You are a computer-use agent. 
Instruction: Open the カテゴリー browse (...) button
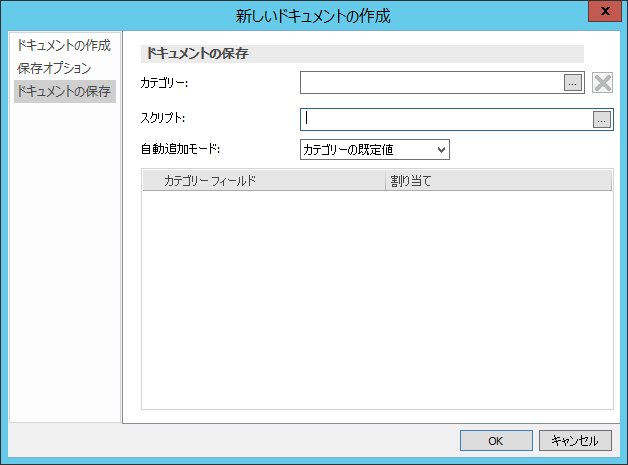(573, 83)
